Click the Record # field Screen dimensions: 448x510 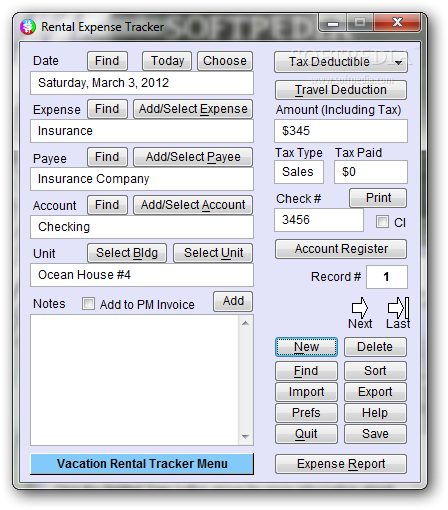pos(387,277)
